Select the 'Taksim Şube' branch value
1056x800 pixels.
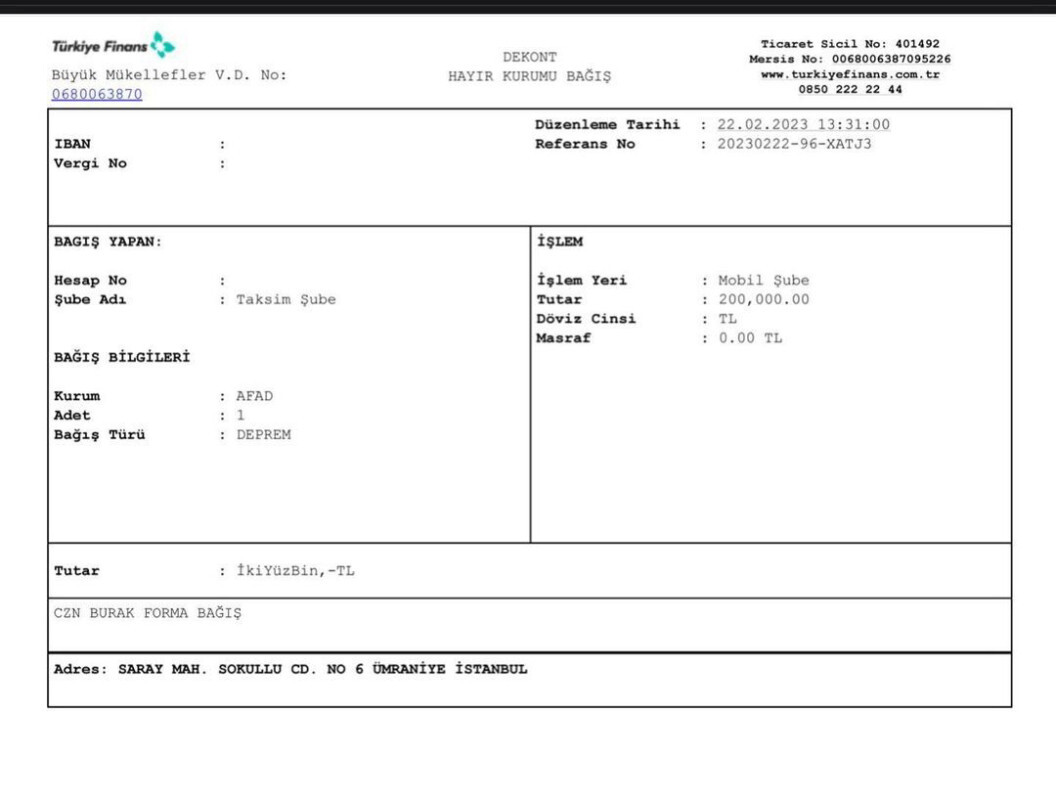point(286,300)
